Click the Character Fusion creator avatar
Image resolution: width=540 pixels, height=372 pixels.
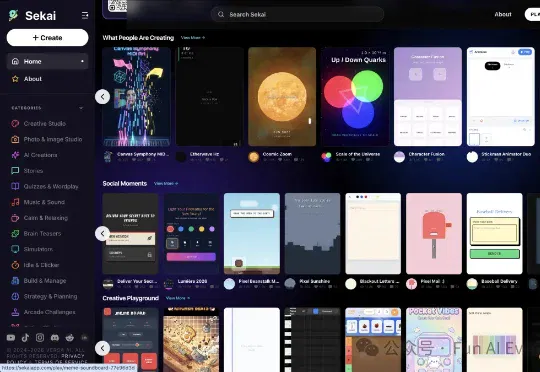[x=399, y=157]
